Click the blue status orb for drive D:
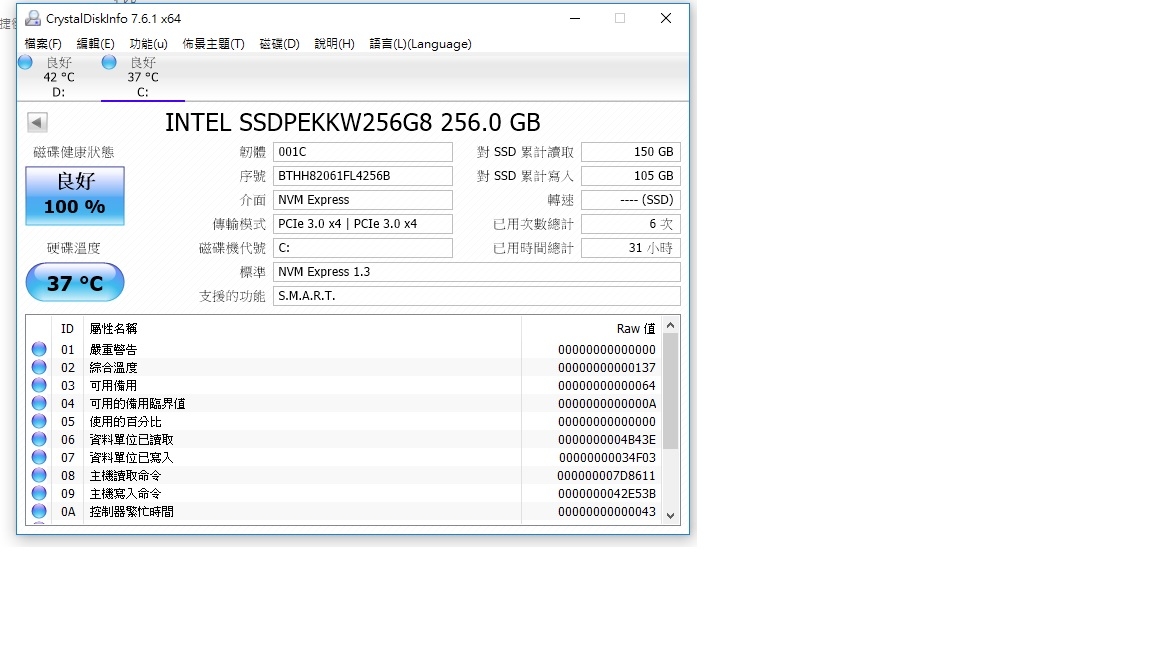 [25, 62]
